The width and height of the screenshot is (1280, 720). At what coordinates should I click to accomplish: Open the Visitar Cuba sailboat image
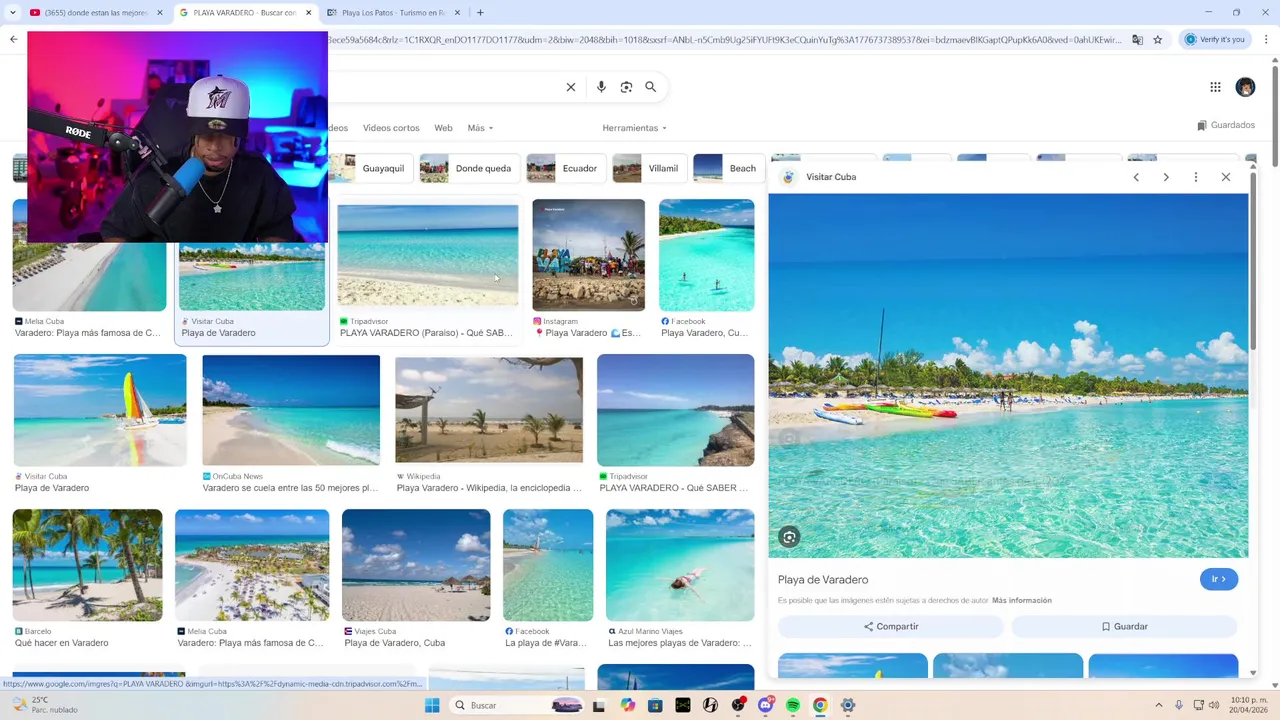coord(100,410)
